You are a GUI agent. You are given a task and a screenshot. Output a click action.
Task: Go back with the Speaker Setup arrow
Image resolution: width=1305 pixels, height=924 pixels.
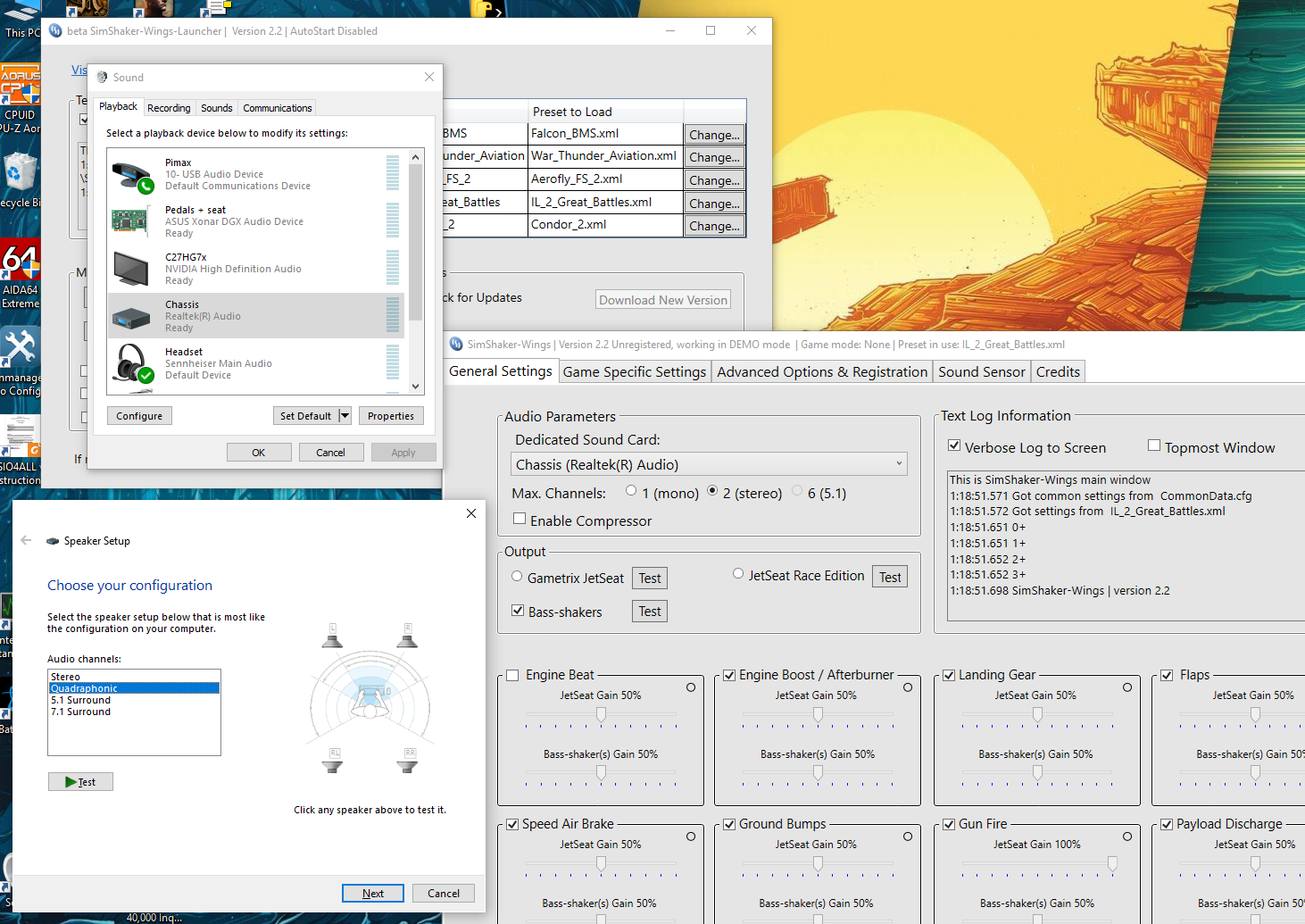pyautogui.click(x=26, y=540)
